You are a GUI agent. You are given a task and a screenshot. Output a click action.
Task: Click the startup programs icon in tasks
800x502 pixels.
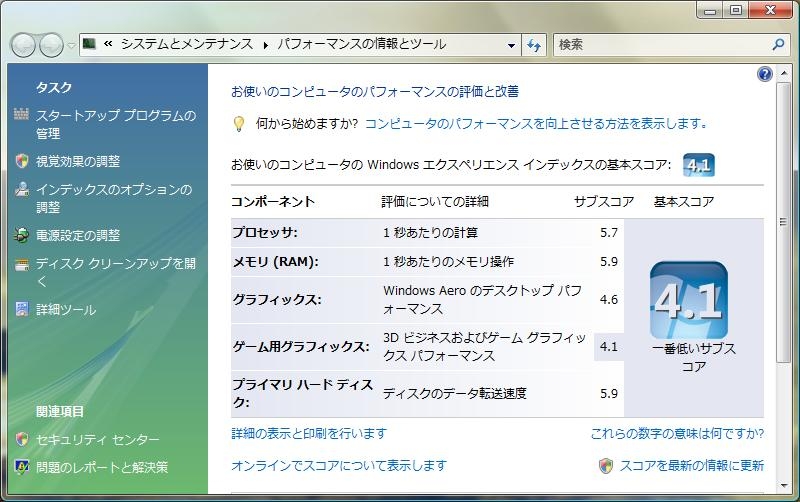pyautogui.click(x=21, y=114)
